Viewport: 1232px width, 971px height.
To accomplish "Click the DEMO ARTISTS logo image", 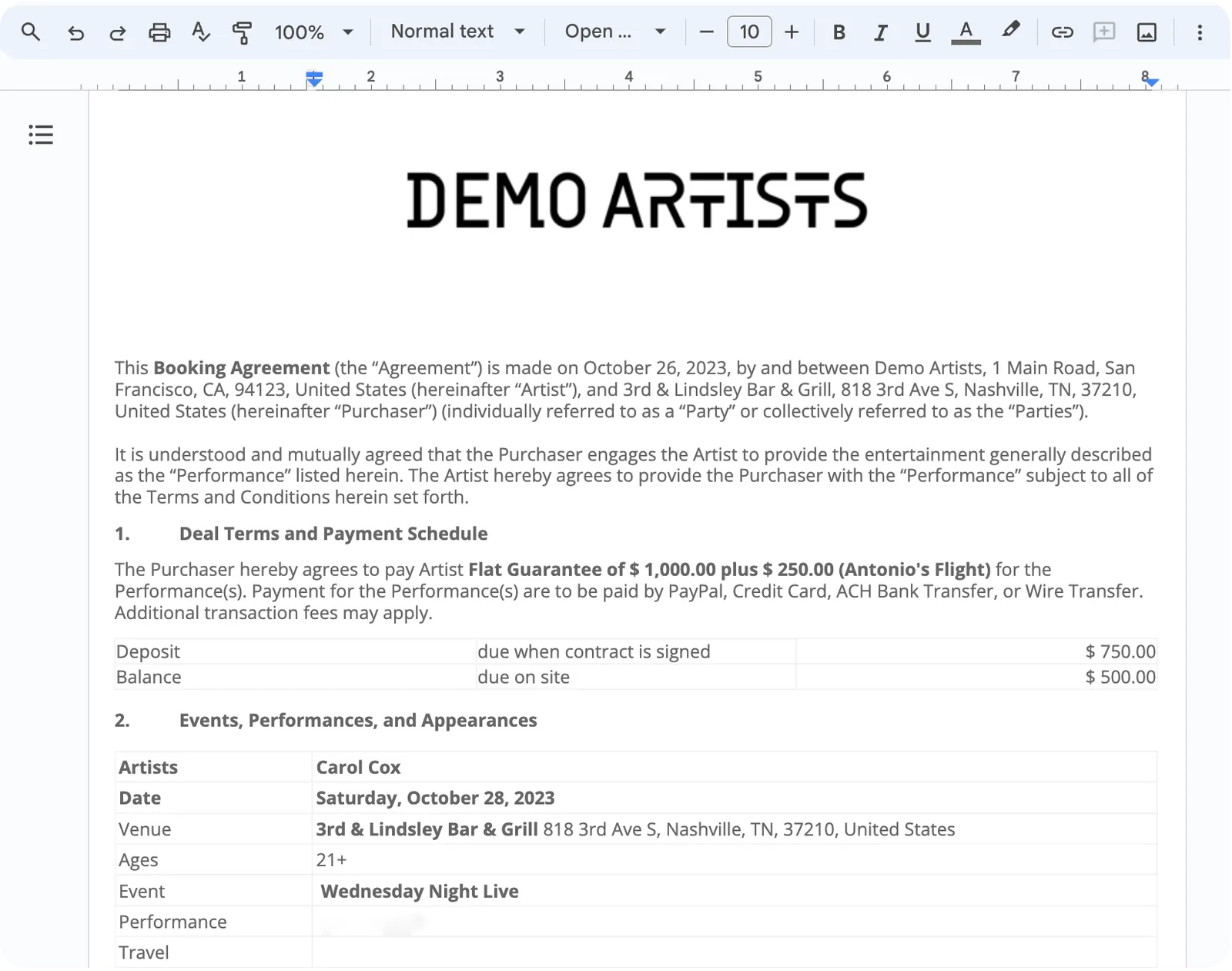I will tap(637, 200).
